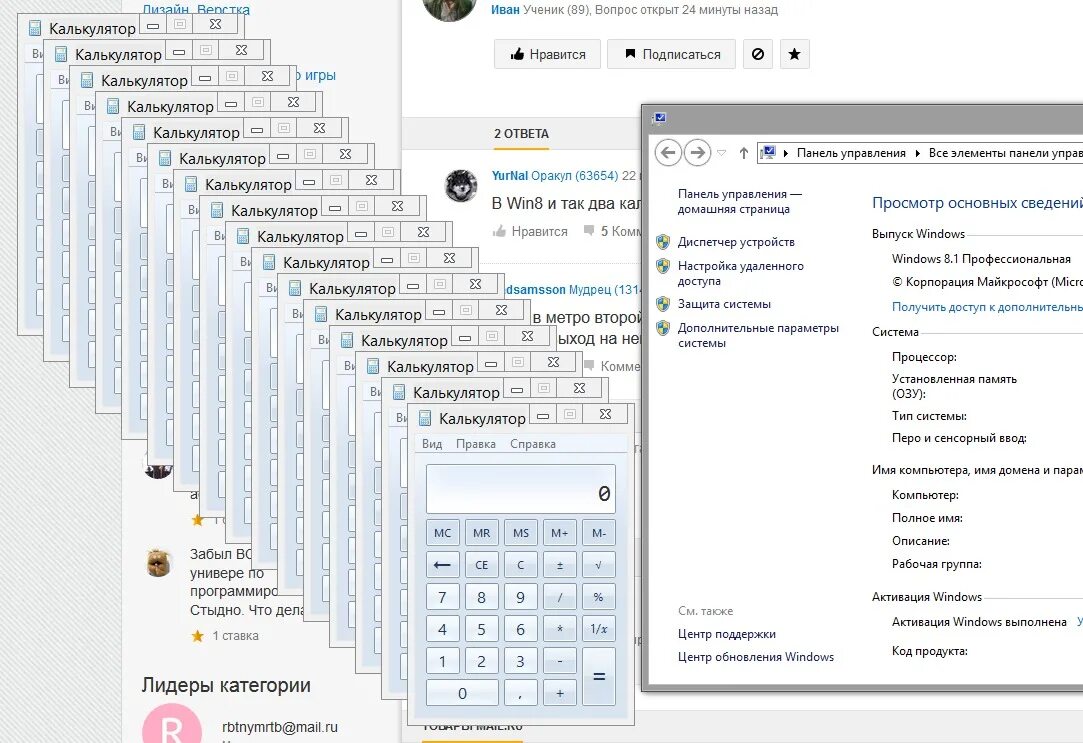
Task: Click digit 8 on calculator
Action: pyautogui.click(x=481, y=597)
